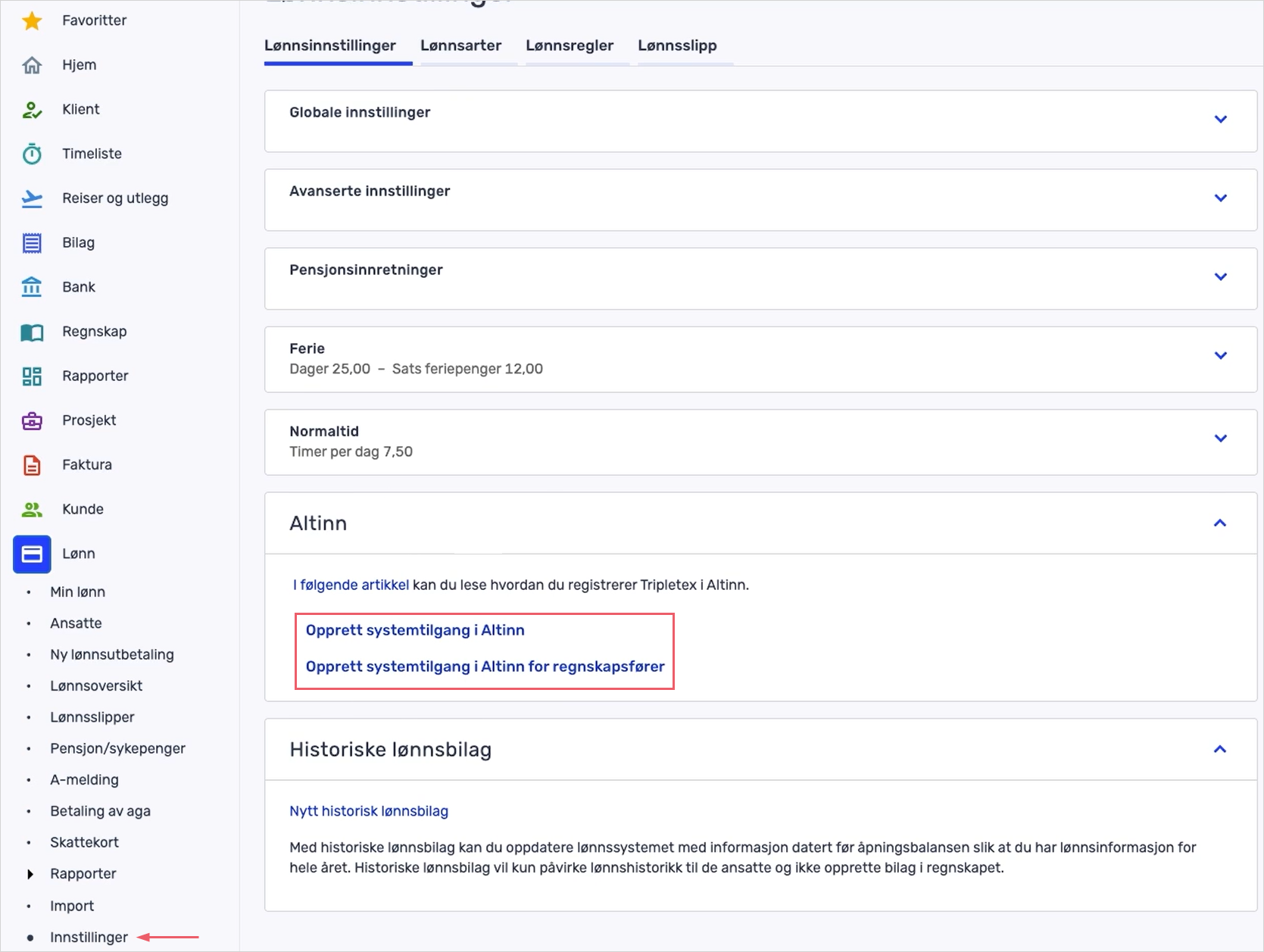Click the Regnskap book icon
The image size is (1264, 952).
coord(32,332)
